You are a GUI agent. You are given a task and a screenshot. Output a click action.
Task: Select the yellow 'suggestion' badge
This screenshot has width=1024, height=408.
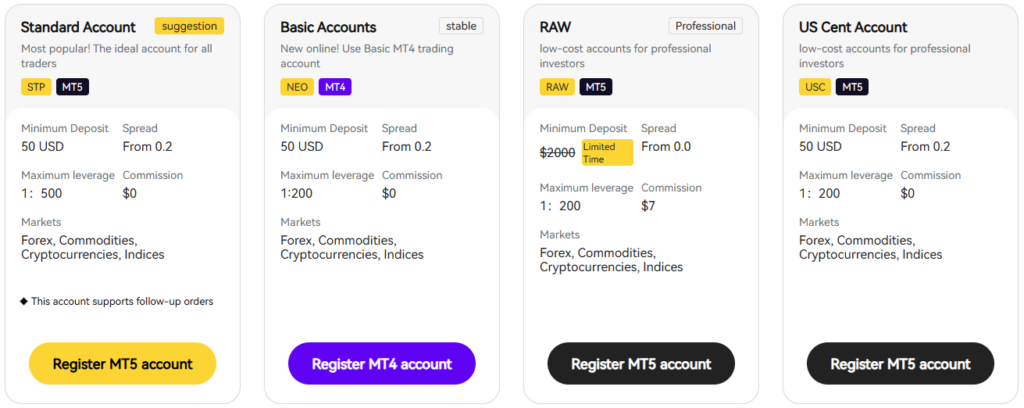(x=189, y=26)
